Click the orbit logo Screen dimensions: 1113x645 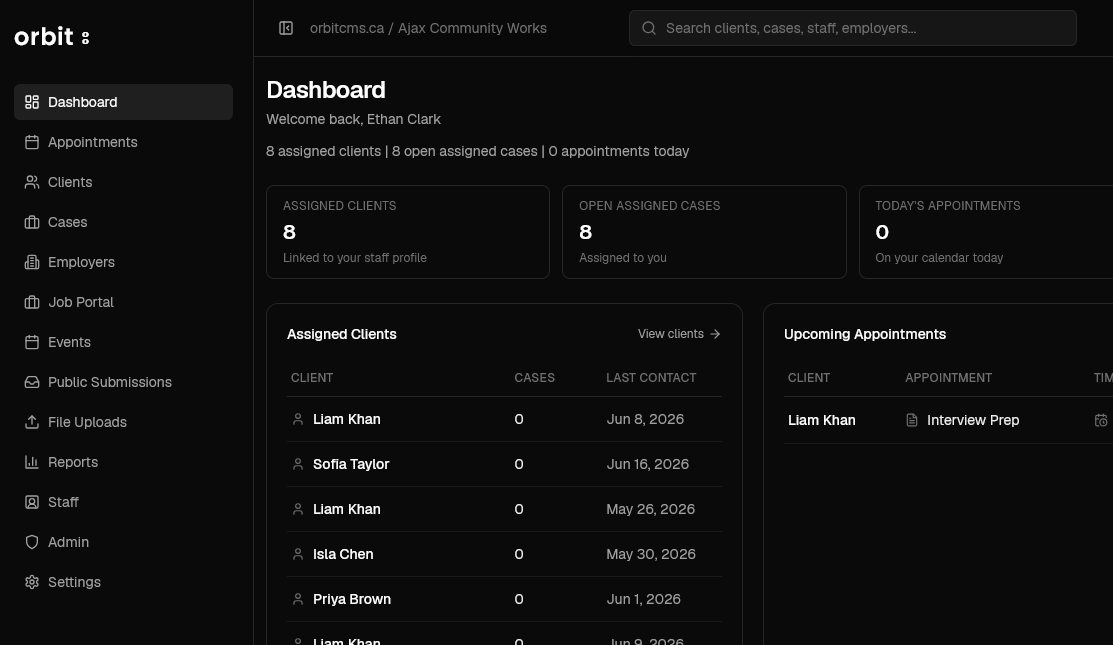[52, 36]
